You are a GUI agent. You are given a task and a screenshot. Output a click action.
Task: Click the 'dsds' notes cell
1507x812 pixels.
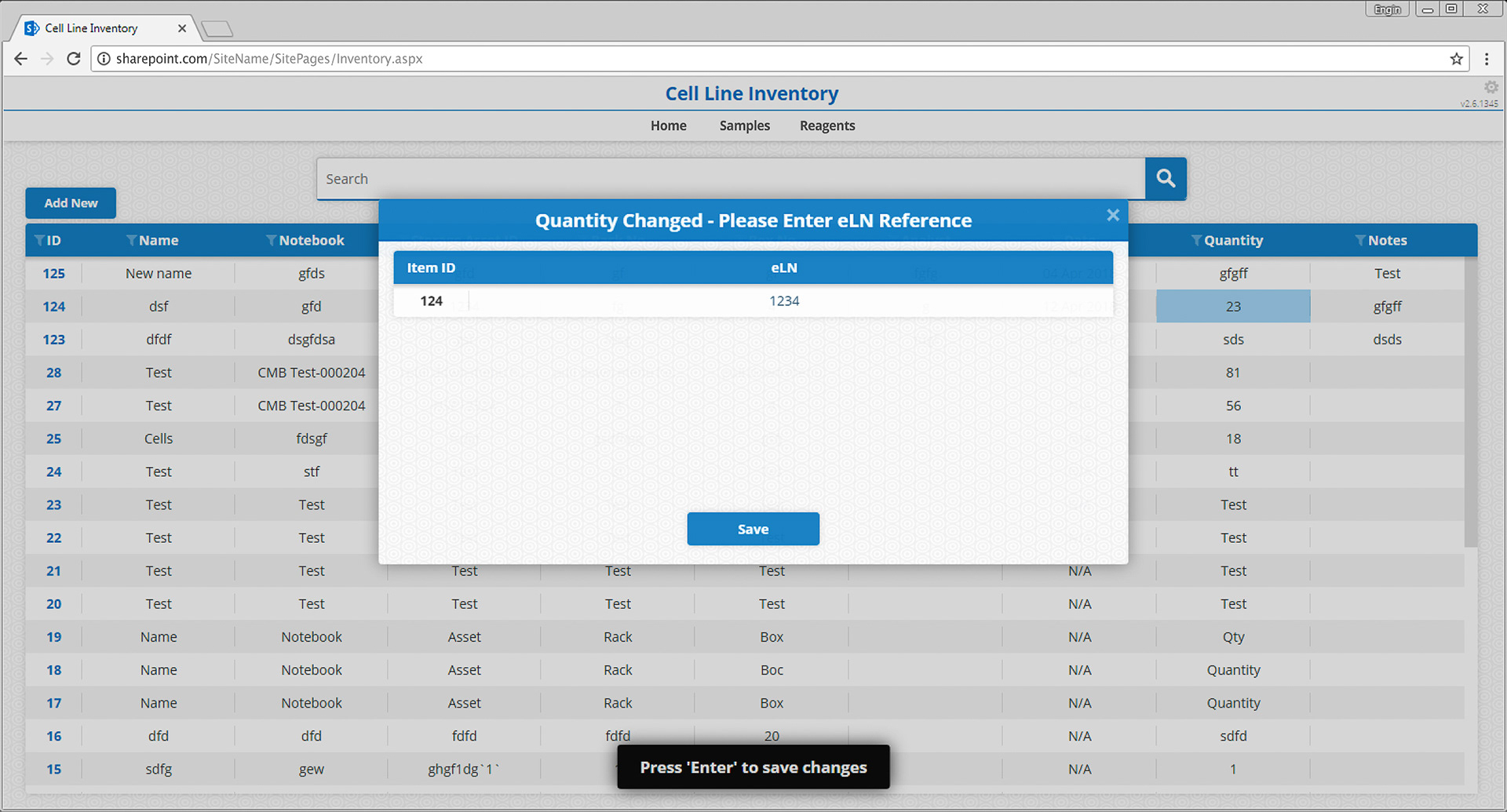pos(1387,340)
